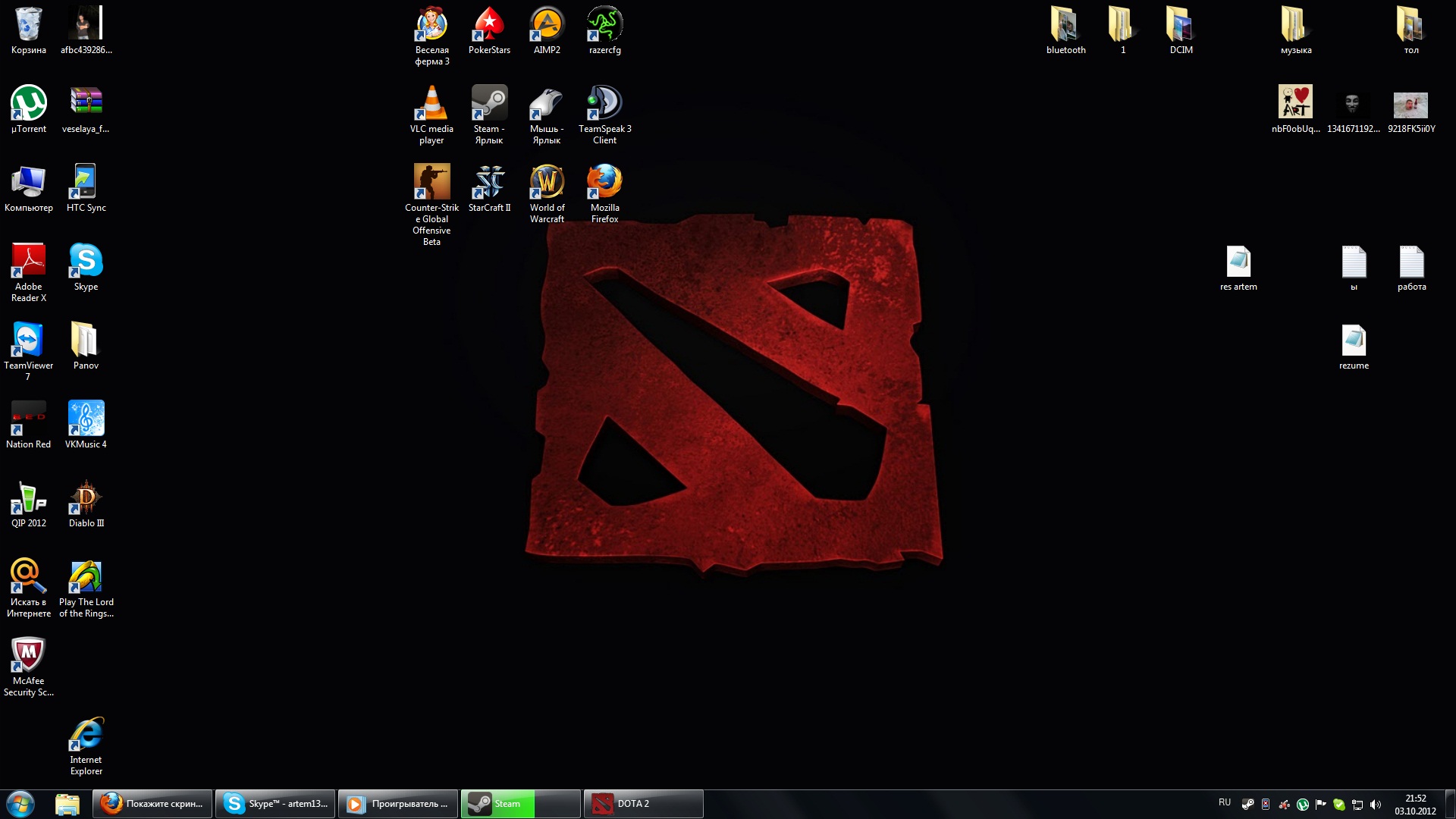Select the World of Warcraft shortcut
Screen dimensions: 1456x819
(x=548, y=193)
